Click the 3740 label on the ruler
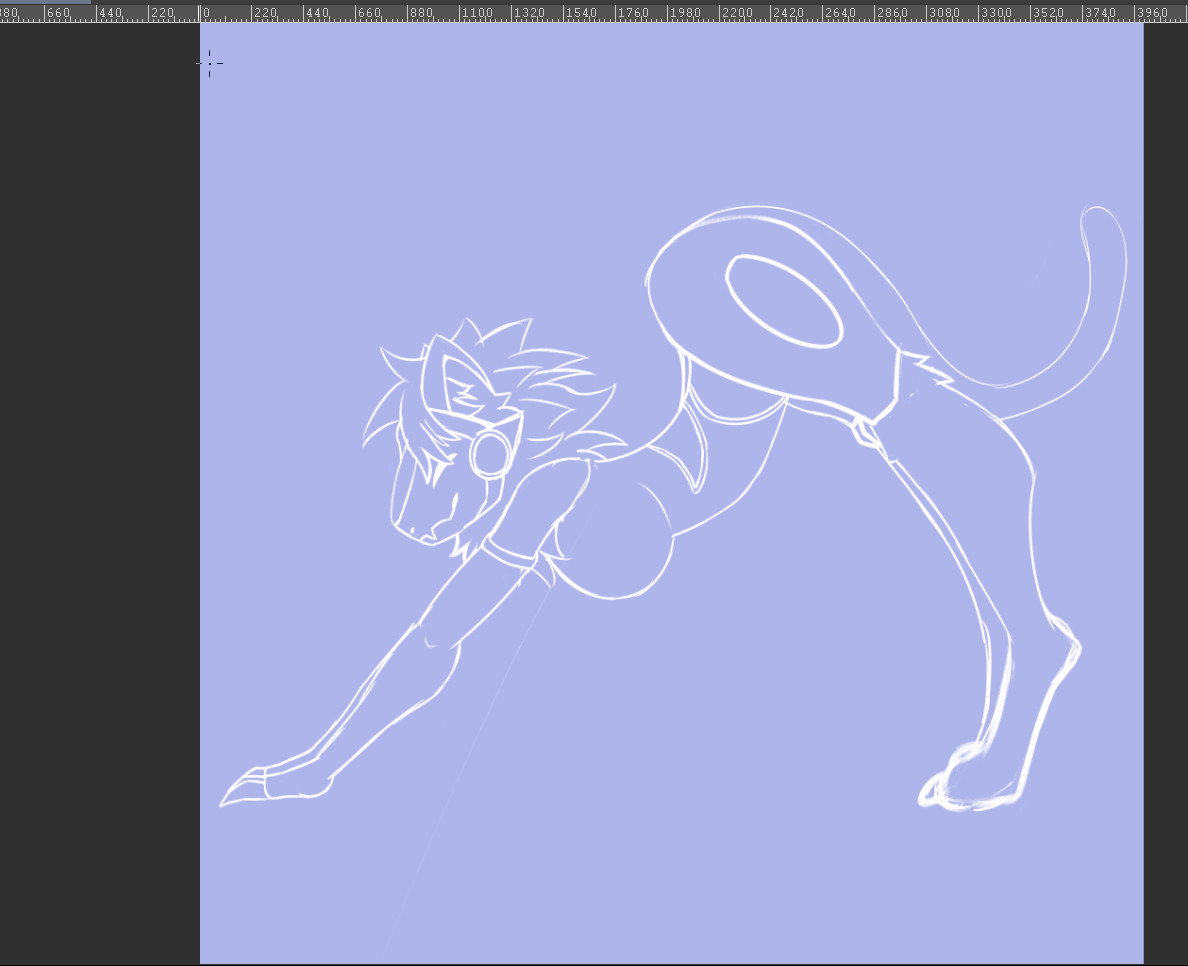This screenshot has height=966, width=1188. click(x=1100, y=13)
